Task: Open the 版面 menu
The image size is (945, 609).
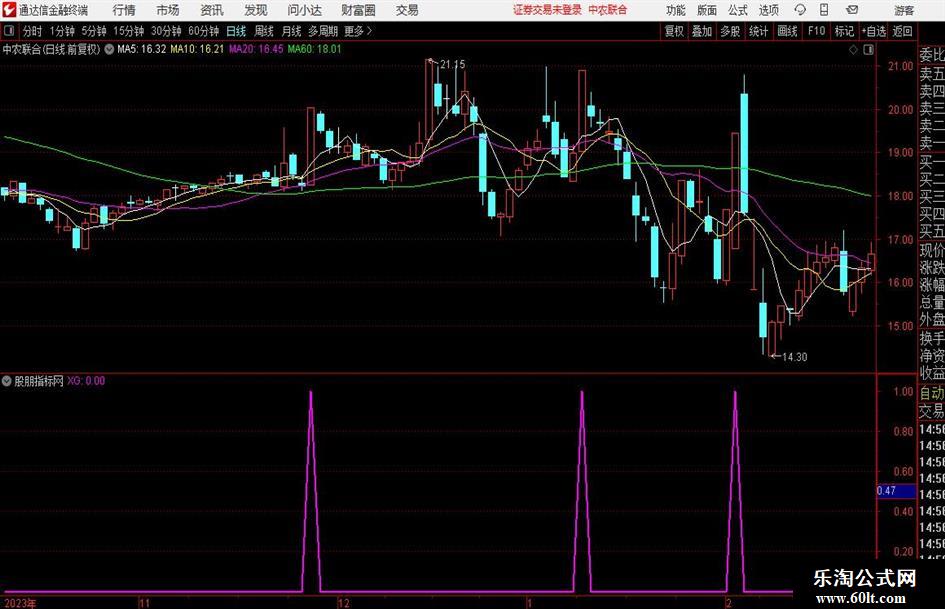Action: point(707,10)
